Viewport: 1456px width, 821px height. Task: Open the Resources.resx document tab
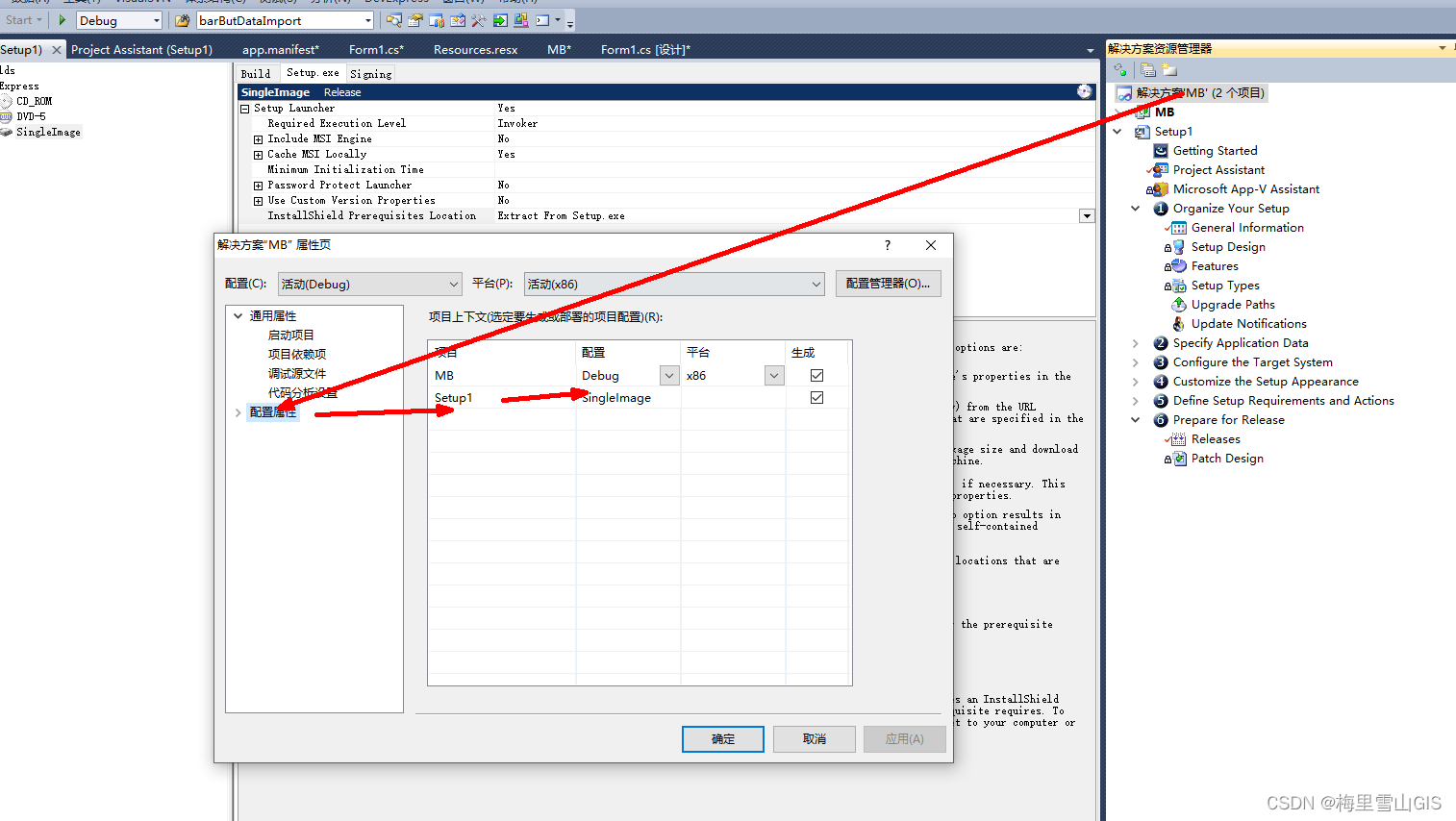pos(475,49)
